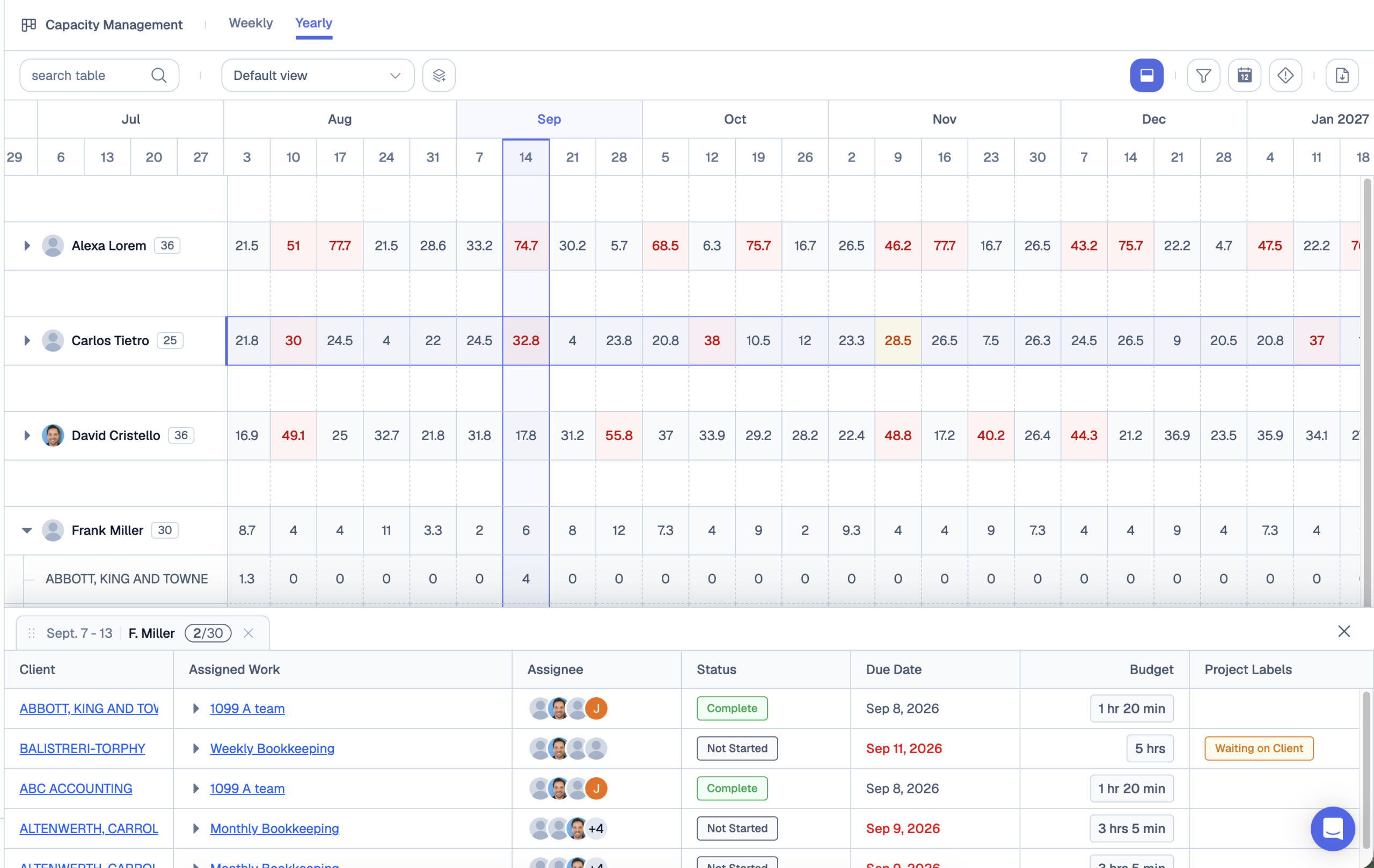This screenshot has width=1374, height=868.
Task: Select the Yearly tab
Action: pyautogui.click(x=314, y=24)
